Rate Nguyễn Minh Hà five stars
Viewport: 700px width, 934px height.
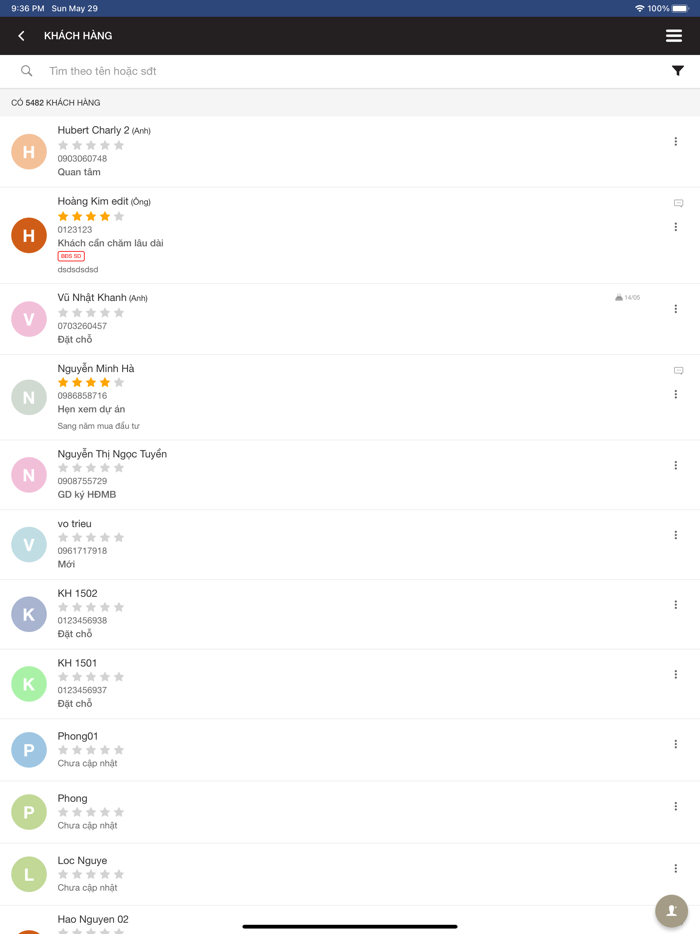[x=119, y=383]
